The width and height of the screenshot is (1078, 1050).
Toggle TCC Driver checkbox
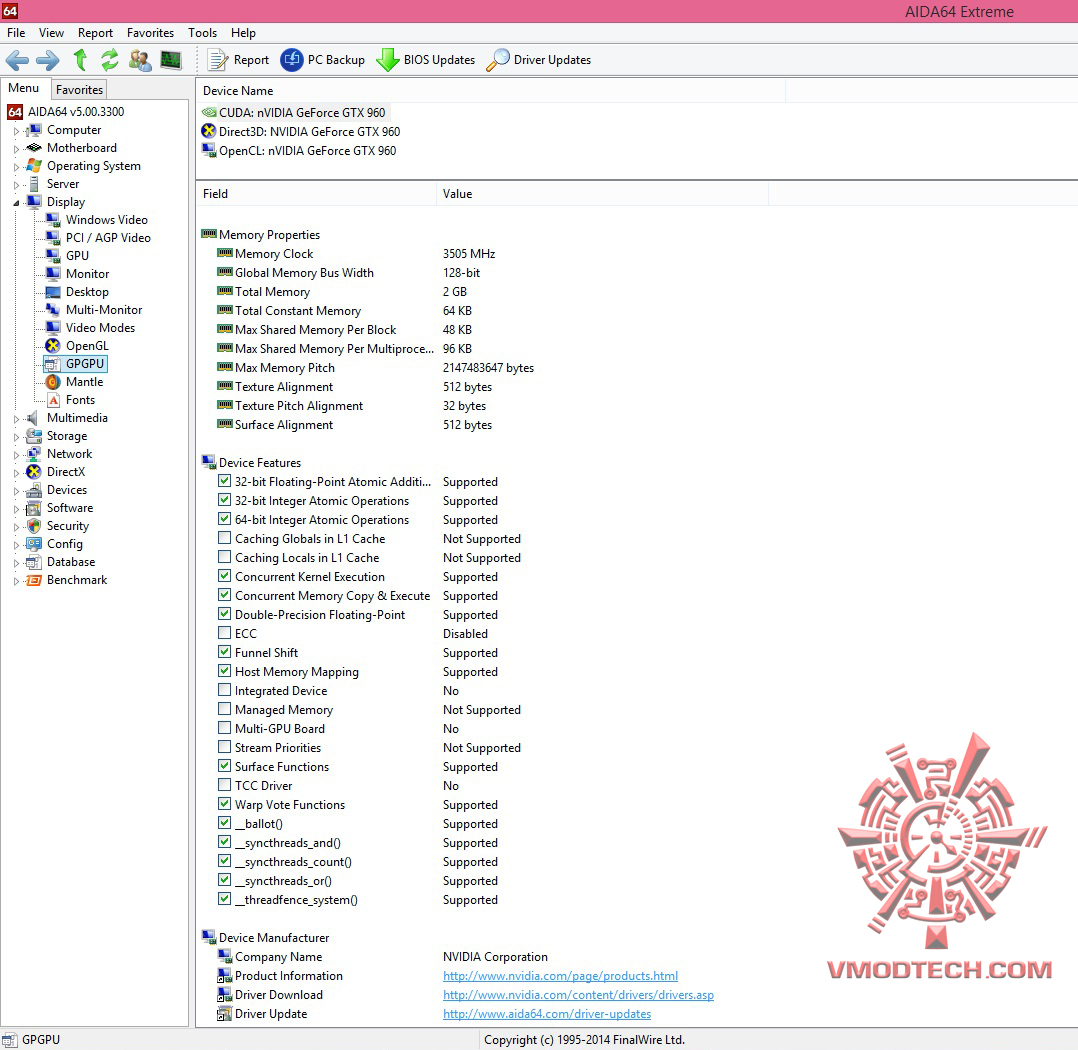coord(224,785)
